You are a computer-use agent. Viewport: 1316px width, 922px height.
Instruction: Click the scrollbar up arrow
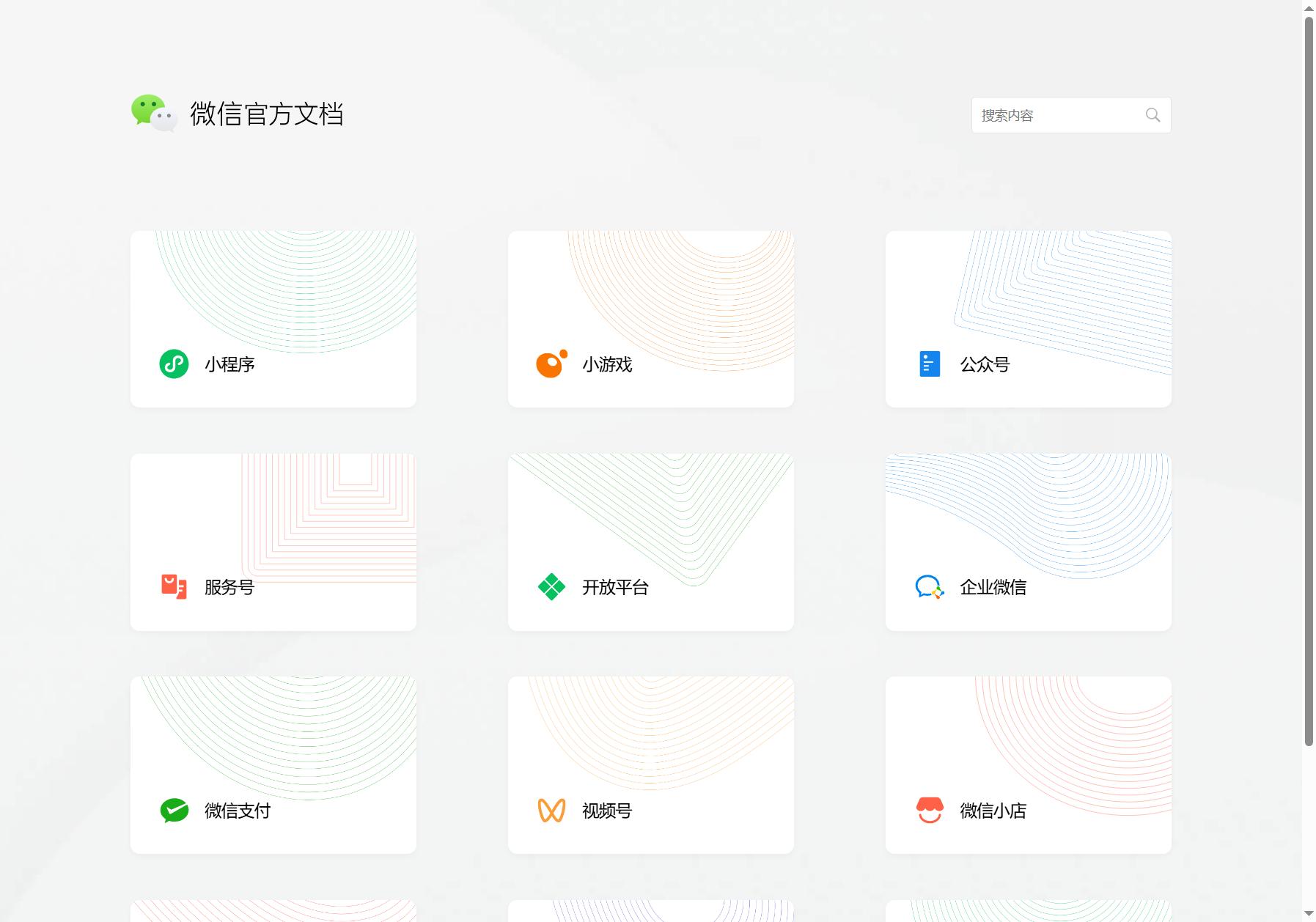point(1309,7)
